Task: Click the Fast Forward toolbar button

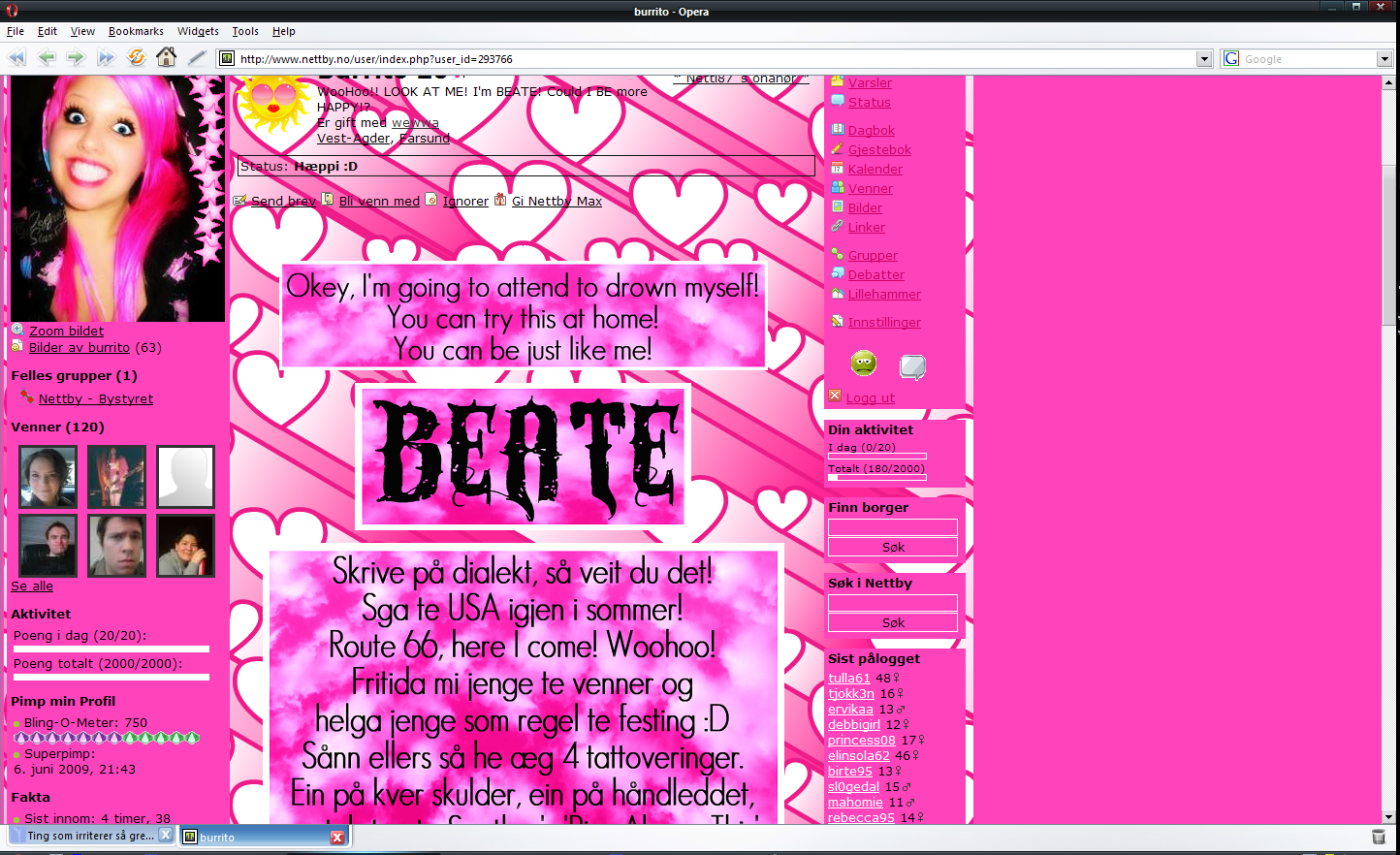Action: (106, 58)
